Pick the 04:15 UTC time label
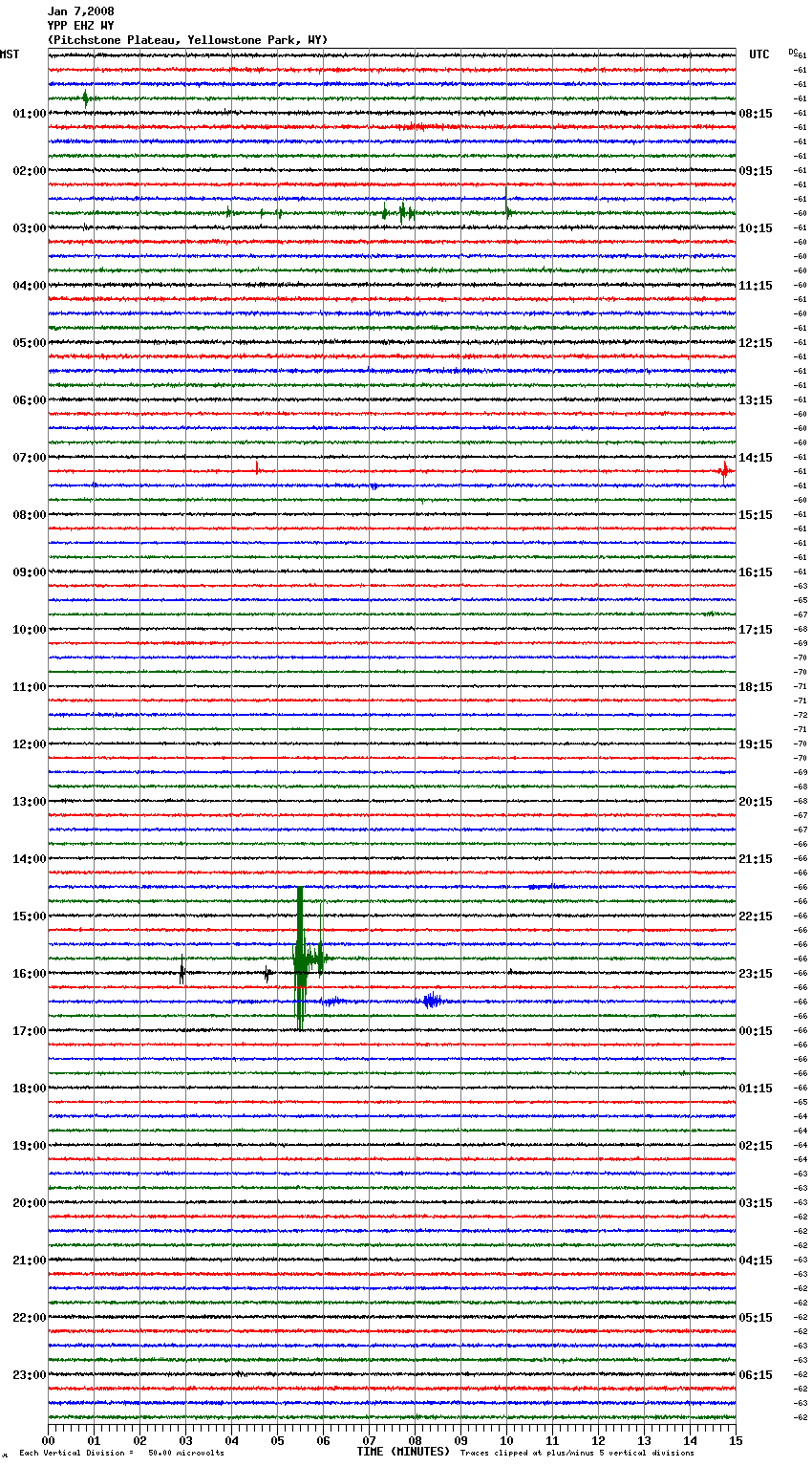The width and height of the screenshot is (812, 1466). (756, 1261)
